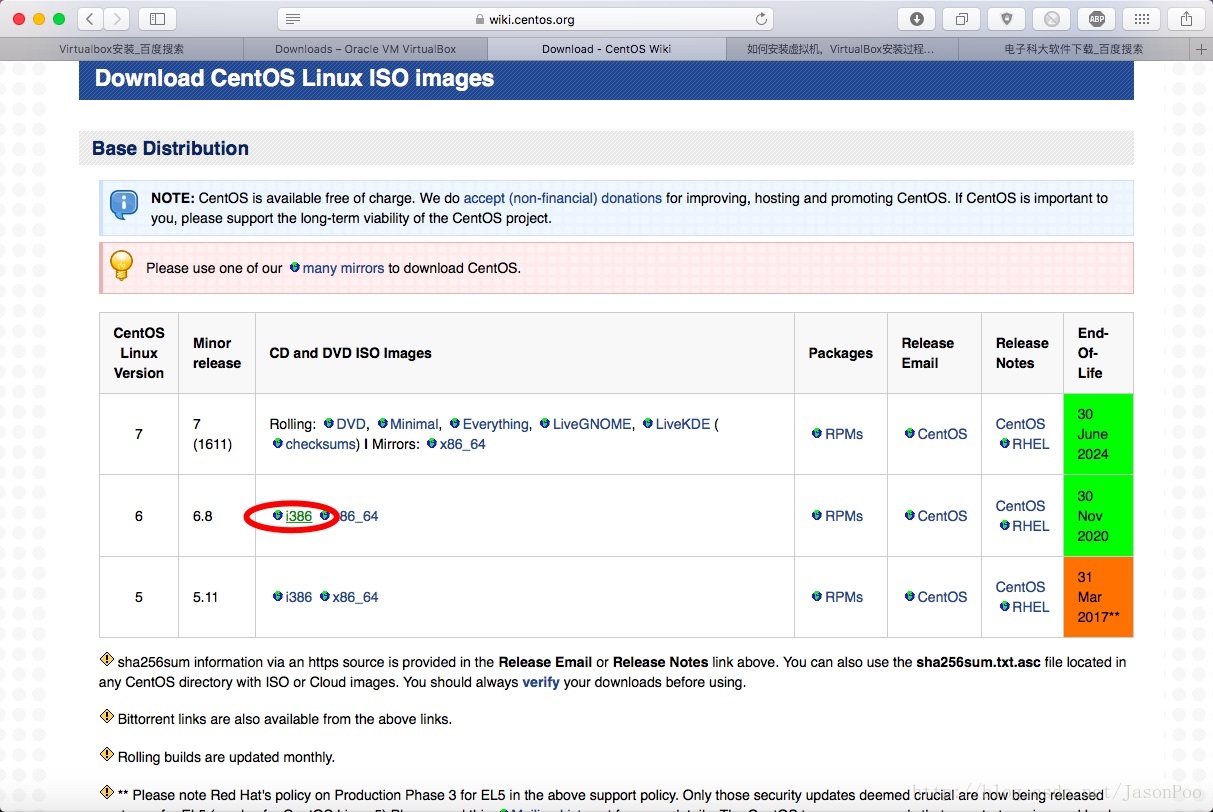Open CentOS release notes for version 6
The width and height of the screenshot is (1213, 812).
tap(1020, 506)
